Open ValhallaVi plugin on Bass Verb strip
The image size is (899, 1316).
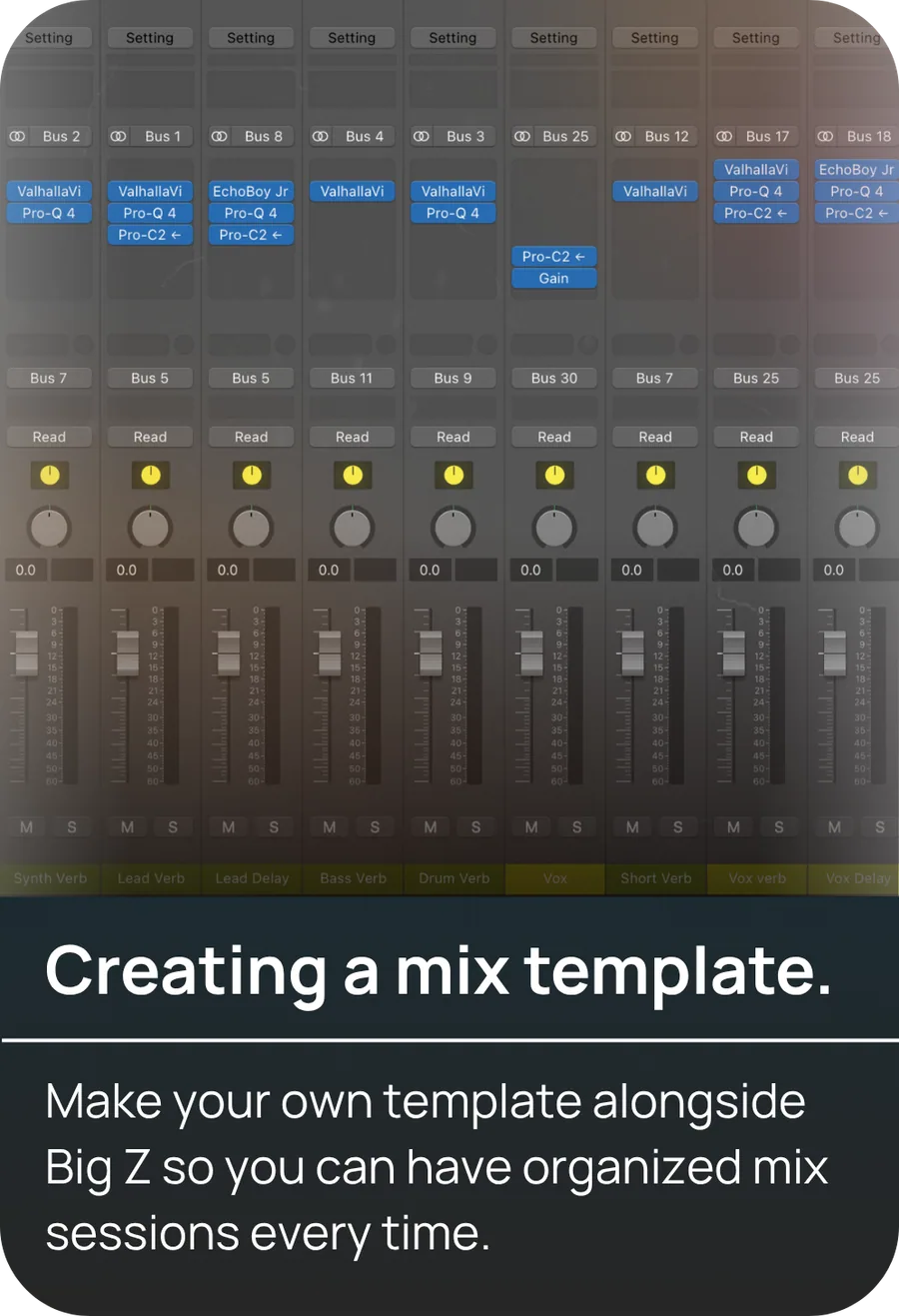click(x=352, y=191)
